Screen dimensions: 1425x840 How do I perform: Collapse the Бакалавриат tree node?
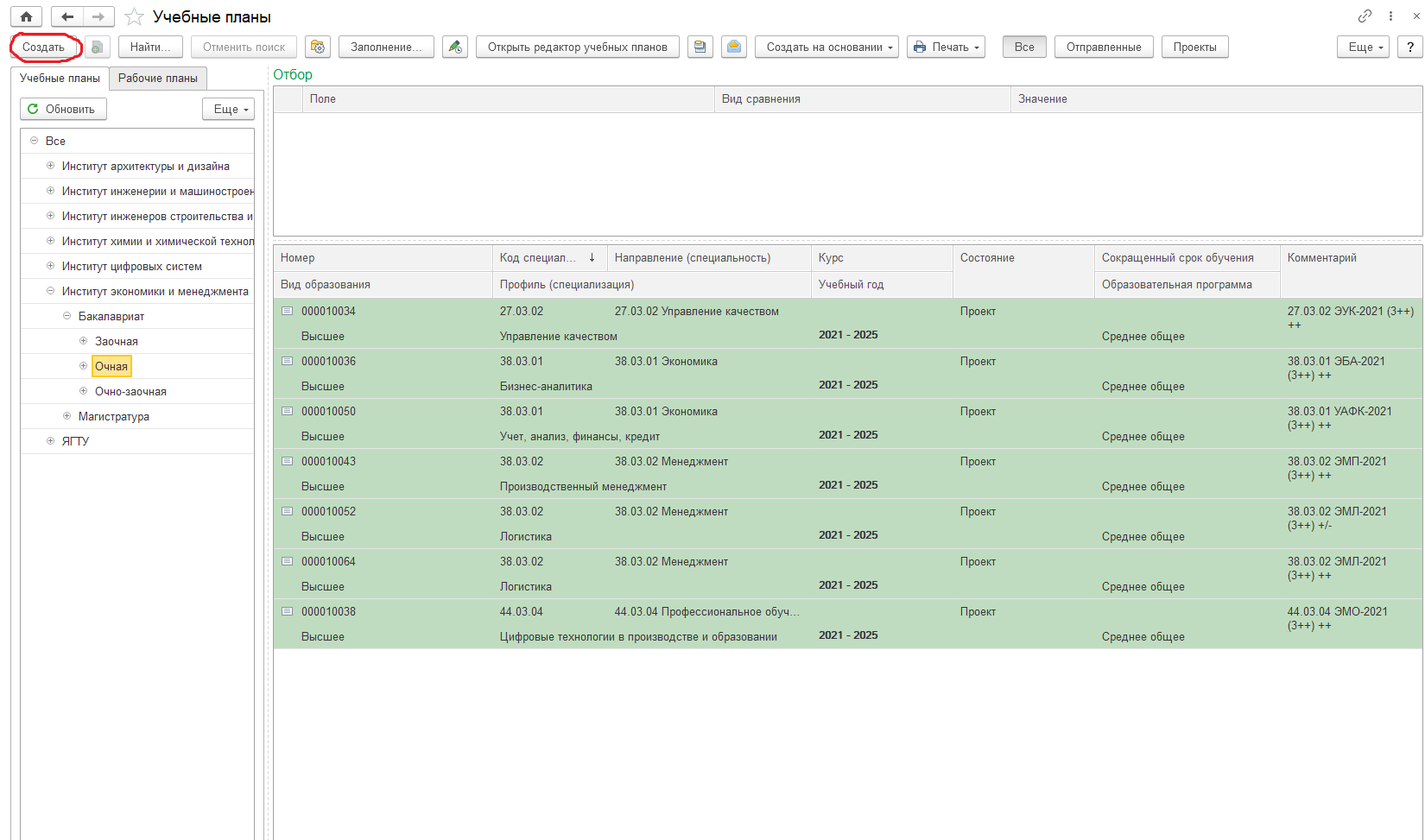tap(66, 316)
